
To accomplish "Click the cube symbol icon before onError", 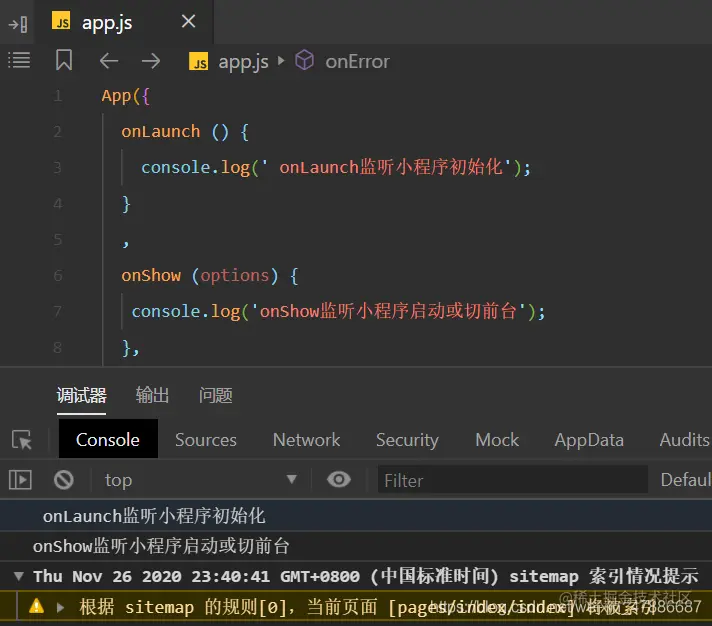I will click(x=304, y=60).
